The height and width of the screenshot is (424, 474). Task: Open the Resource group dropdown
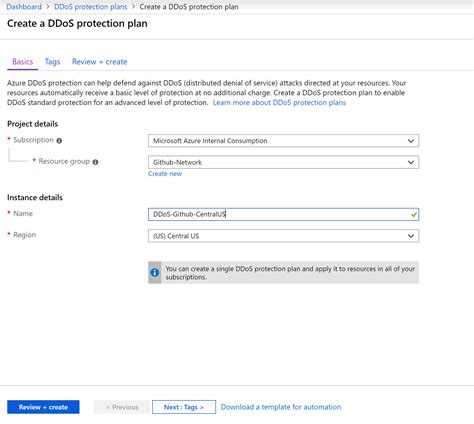(283, 162)
